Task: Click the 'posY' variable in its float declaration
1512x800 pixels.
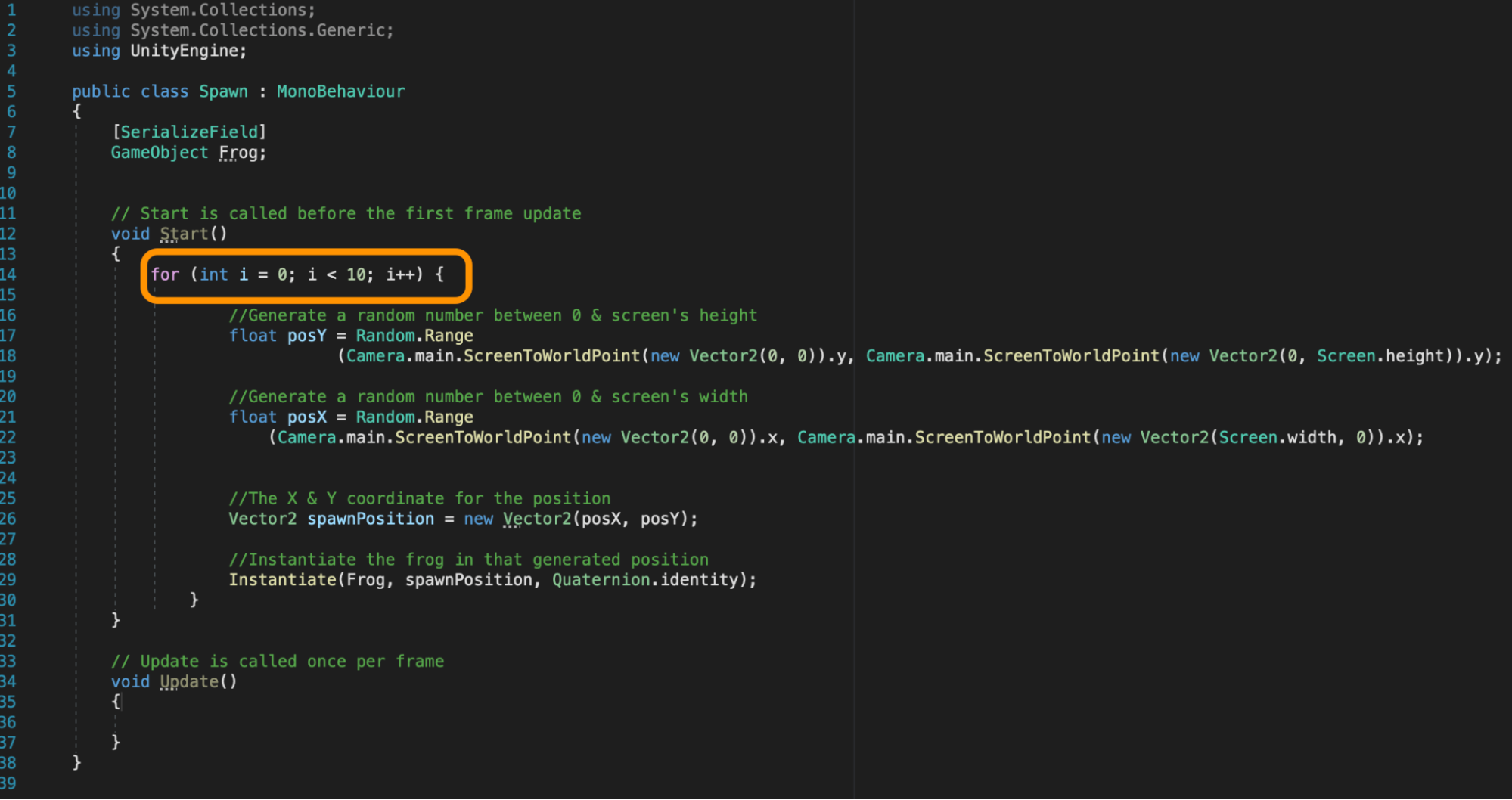Action: [306, 336]
